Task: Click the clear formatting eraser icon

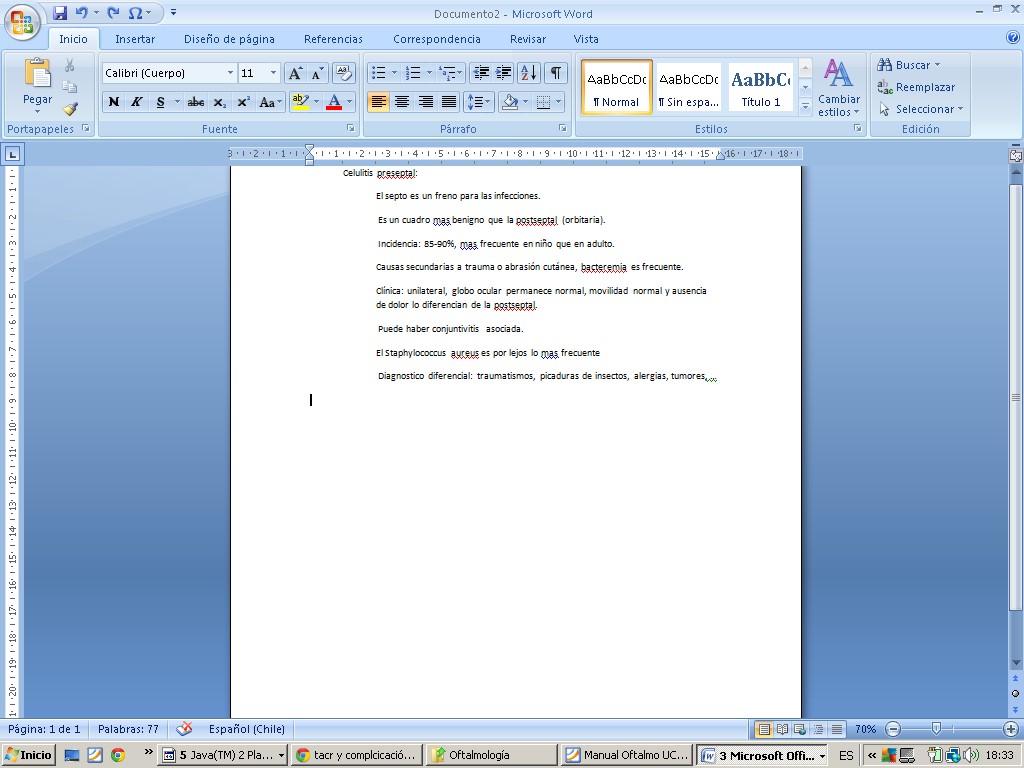Action: coord(344,73)
